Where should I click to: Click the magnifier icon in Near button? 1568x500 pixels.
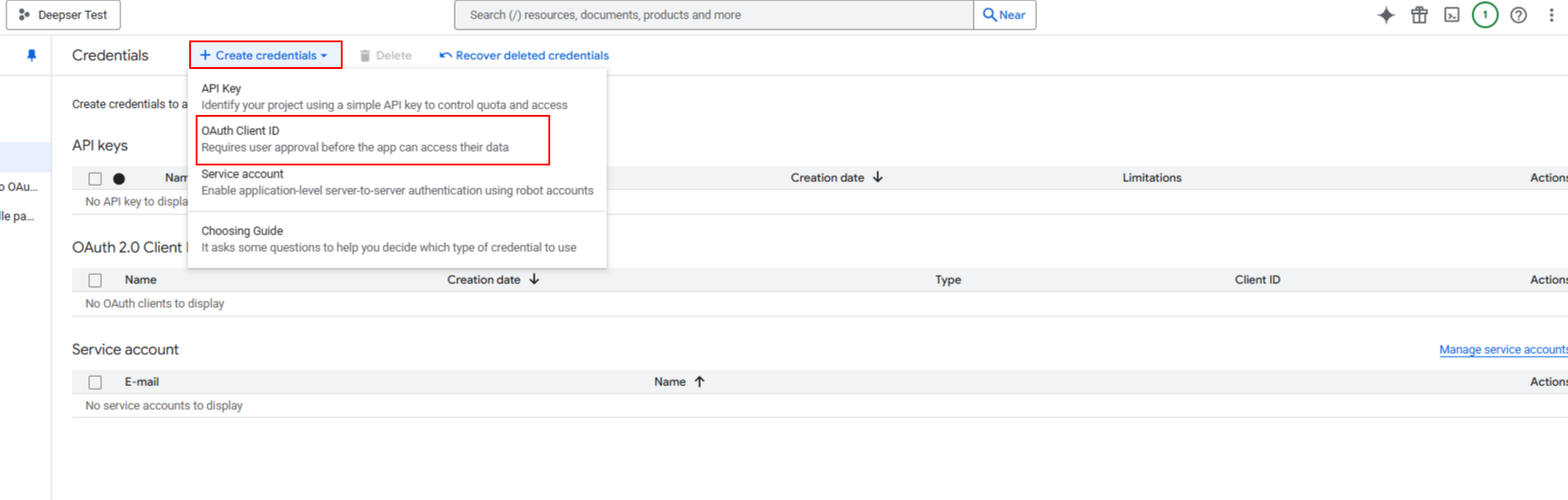click(x=989, y=15)
